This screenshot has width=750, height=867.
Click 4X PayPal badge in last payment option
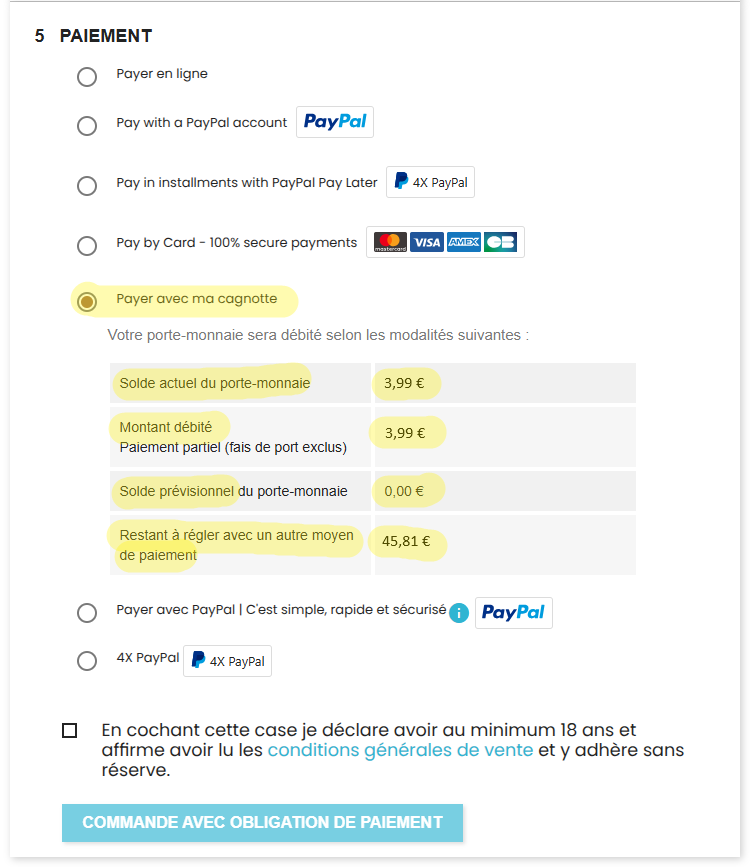pyautogui.click(x=227, y=660)
